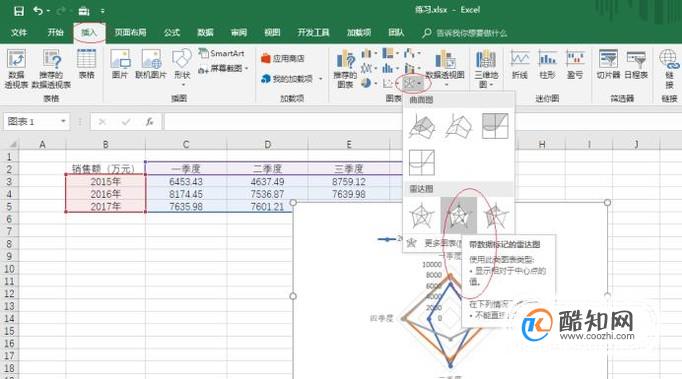Toggle the surface or radar chart dropdown
The height and width of the screenshot is (379, 682).
coord(412,83)
